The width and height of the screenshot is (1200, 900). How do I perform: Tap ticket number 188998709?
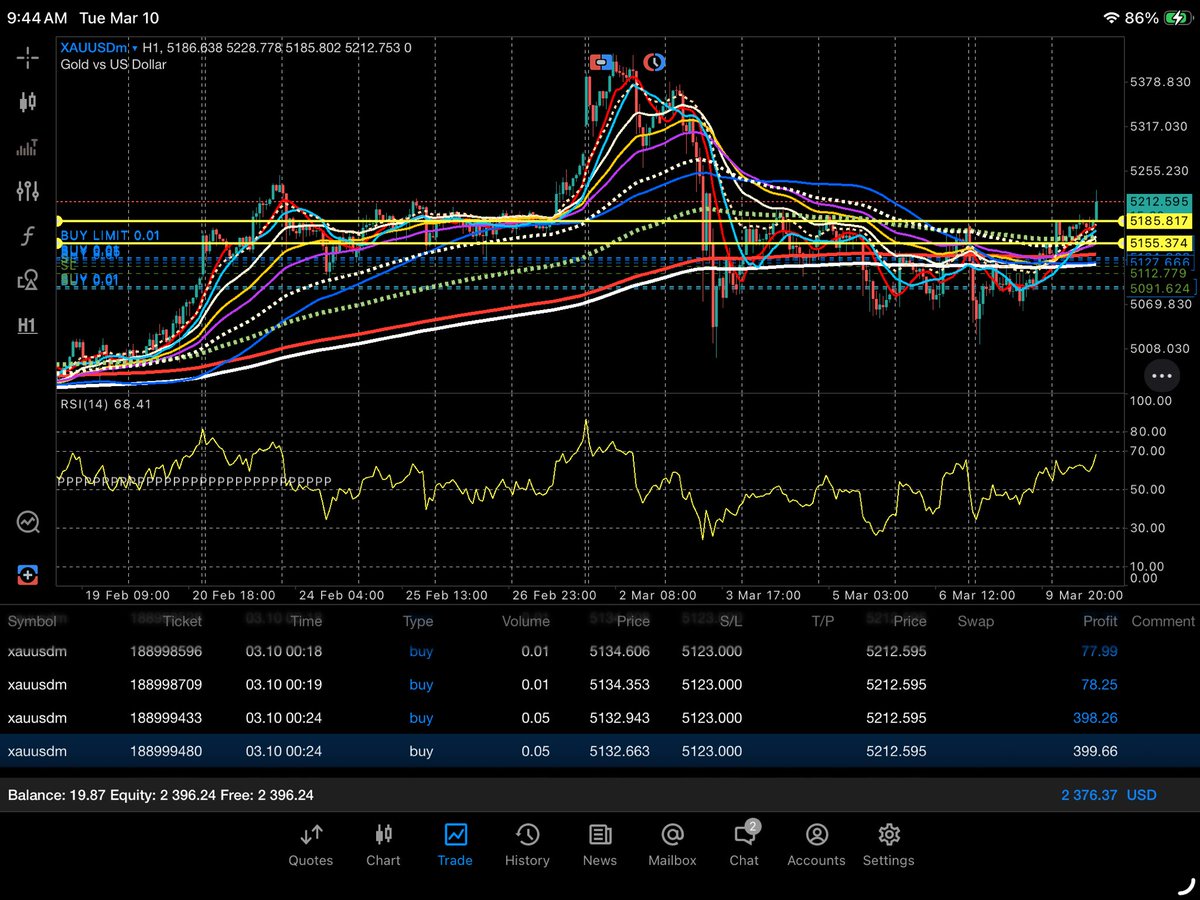[x=167, y=685]
